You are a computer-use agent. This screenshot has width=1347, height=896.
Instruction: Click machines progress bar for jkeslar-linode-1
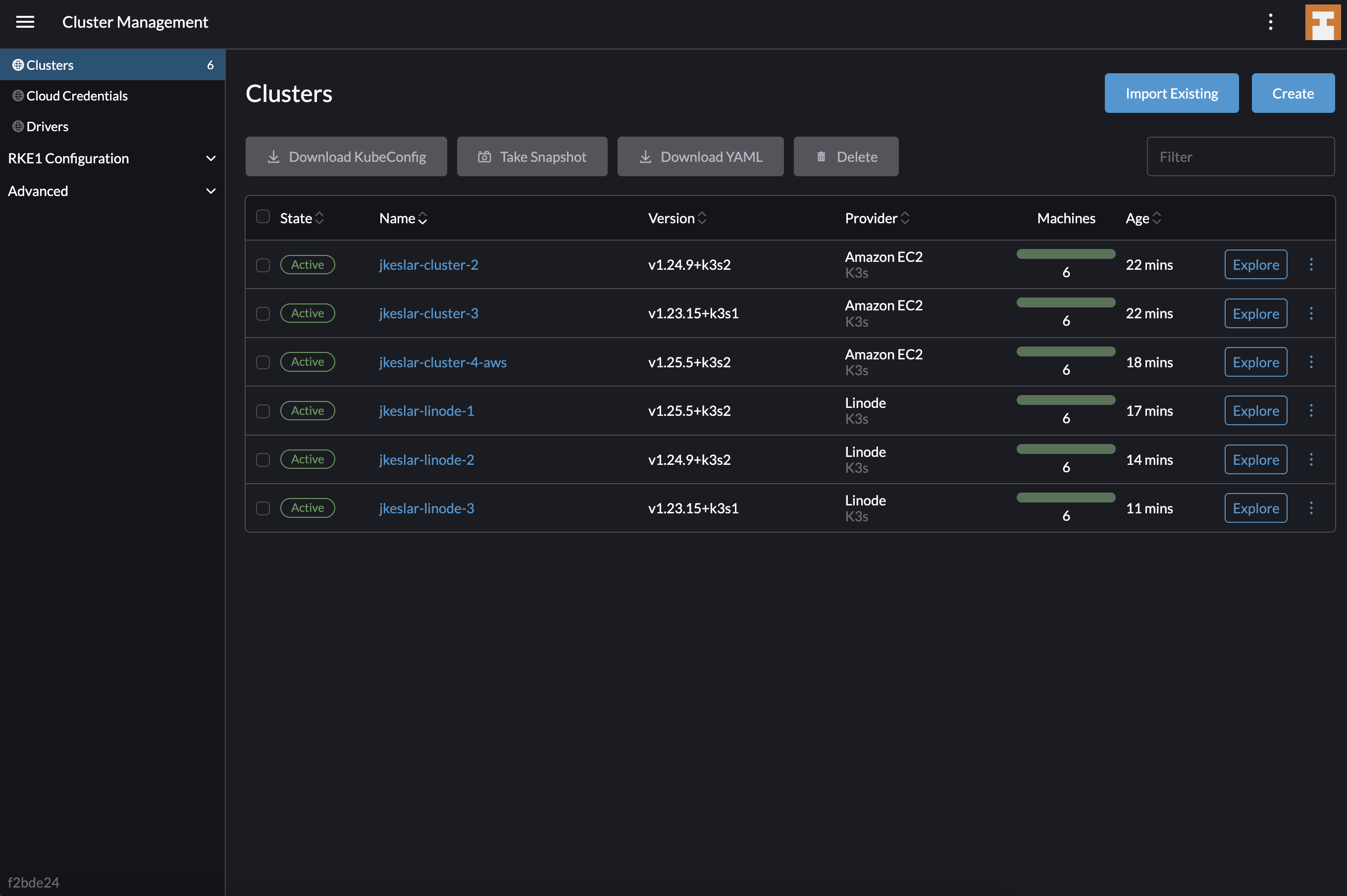[x=1066, y=400]
